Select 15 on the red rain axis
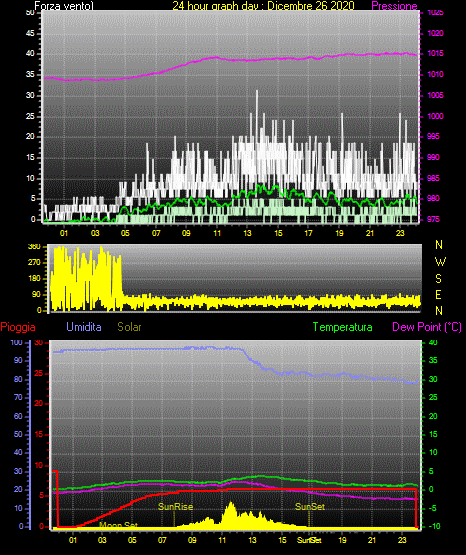The height and width of the screenshot is (555, 466). coord(39,434)
